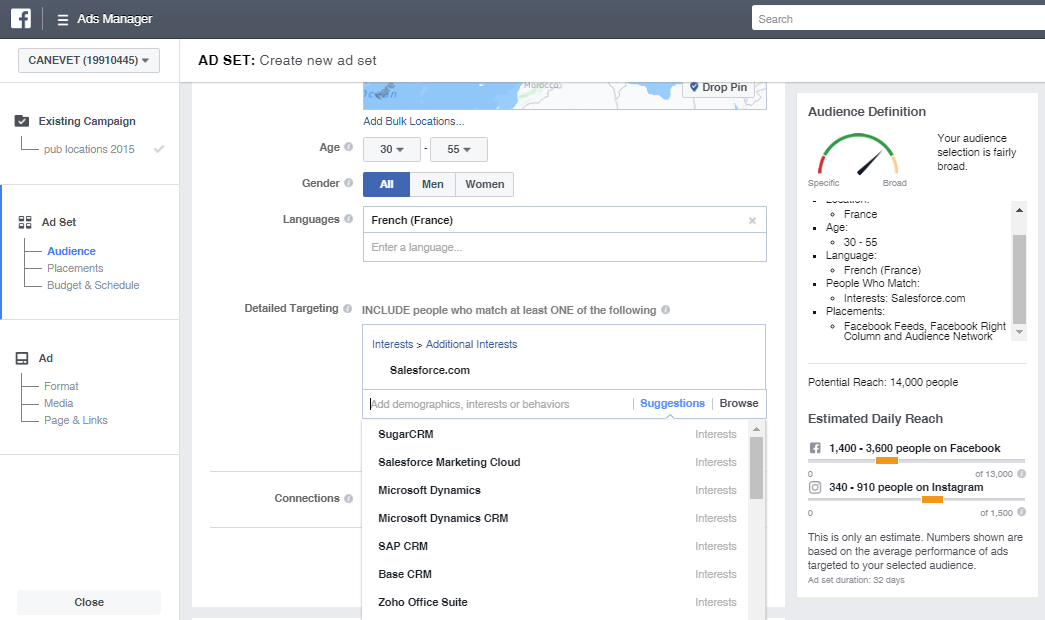This screenshot has height=620, width=1045.
Task: Choose Microsoft Dynamics CRM suggestion
Action: [x=557, y=518]
